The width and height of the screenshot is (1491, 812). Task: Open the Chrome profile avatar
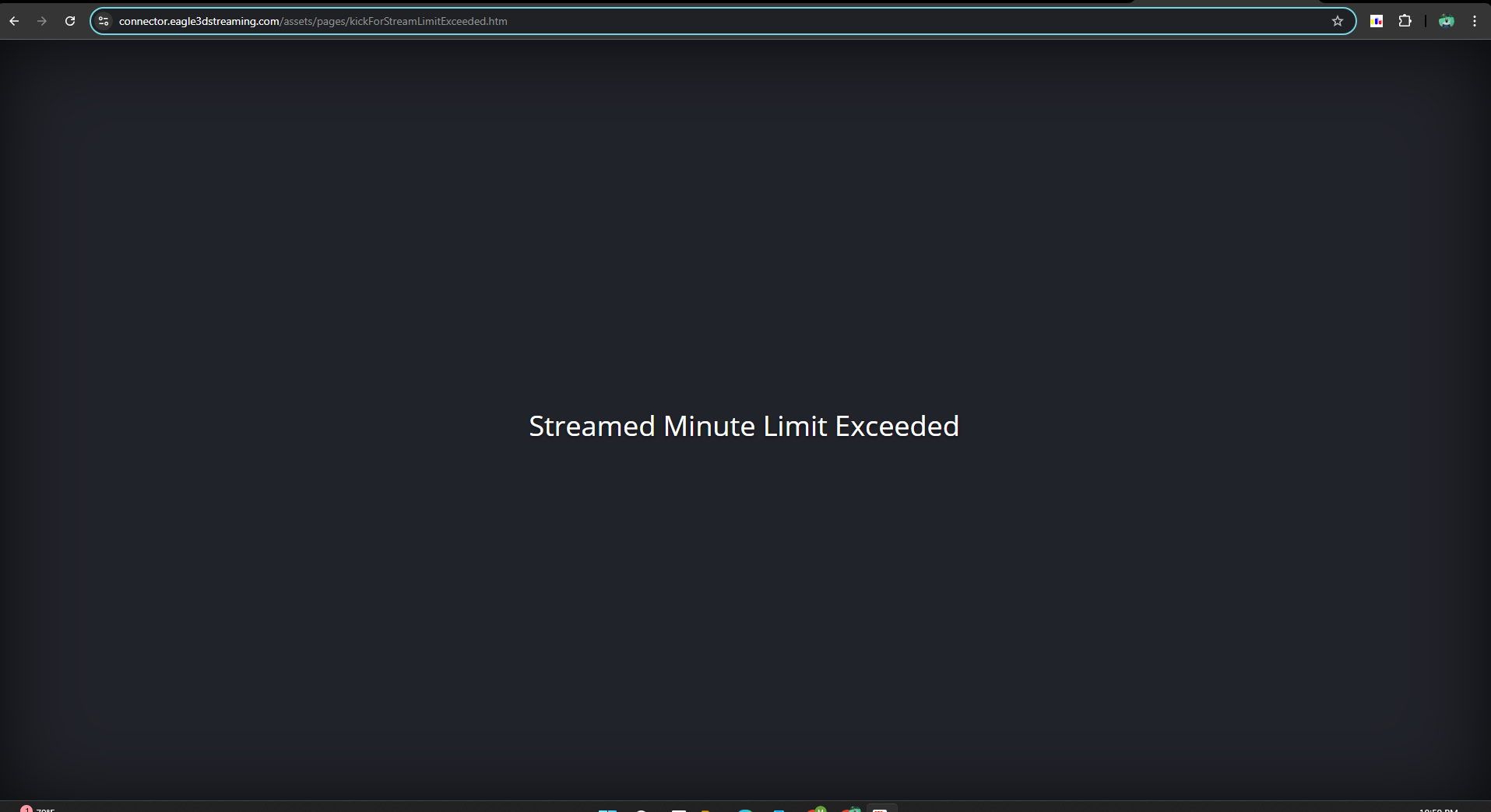(1446, 21)
